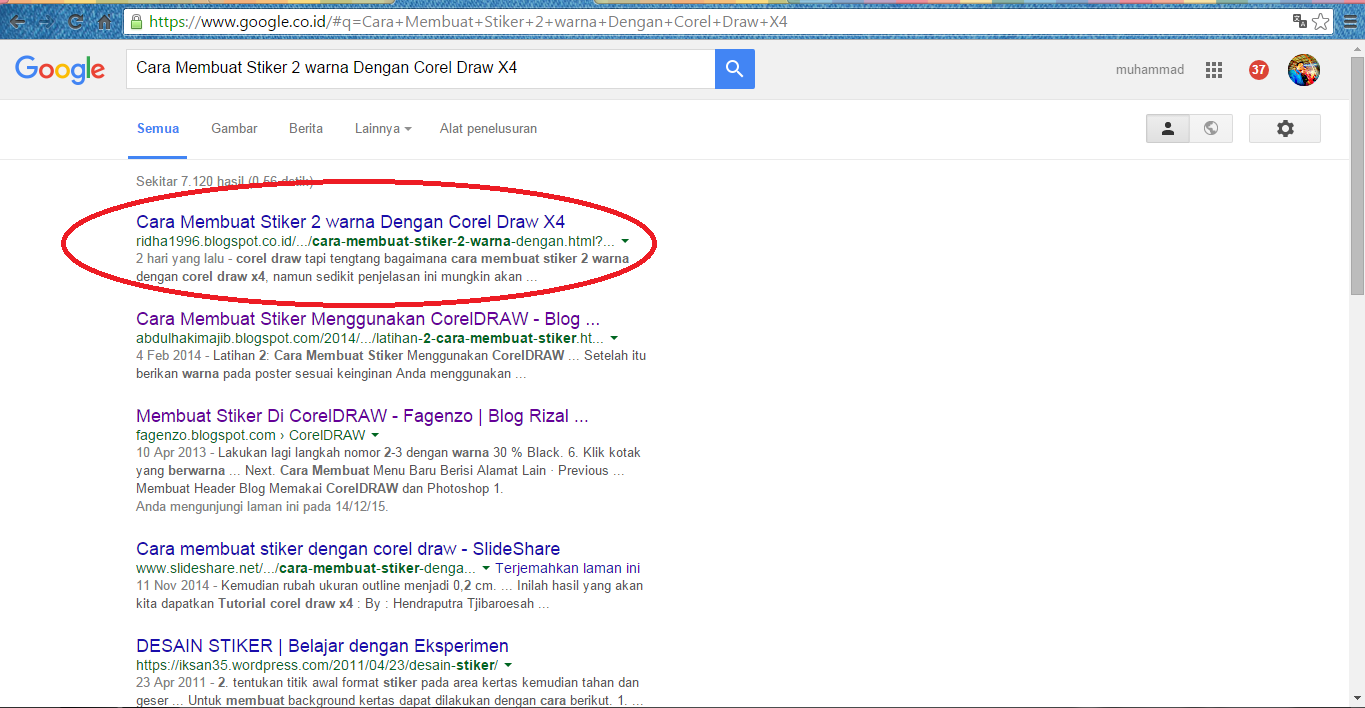The image size is (1365, 708).
Task: Bookmark this page with the star icon
Action: (1321, 21)
